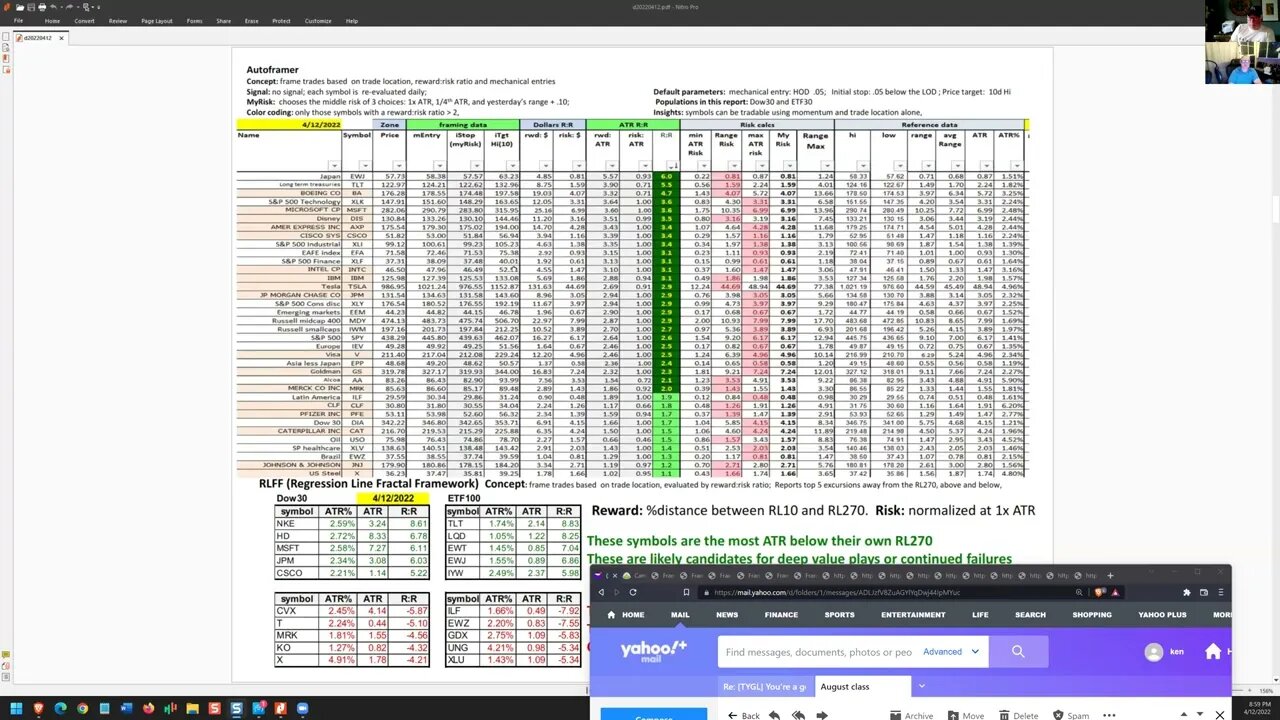This screenshot has width=1280, height=720.
Task: Open filter dropdown under Symbol column
Action: [x=366, y=165]
